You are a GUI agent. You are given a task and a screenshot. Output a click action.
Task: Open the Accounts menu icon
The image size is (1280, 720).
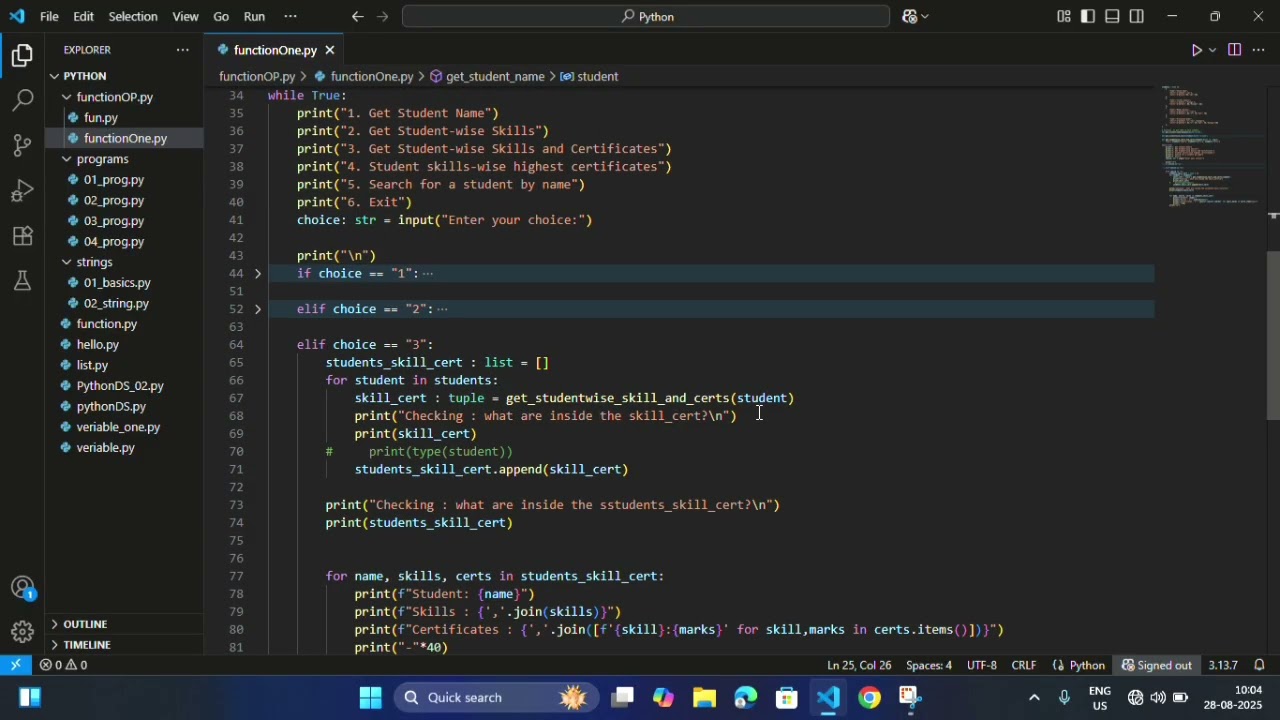(22, 588)
